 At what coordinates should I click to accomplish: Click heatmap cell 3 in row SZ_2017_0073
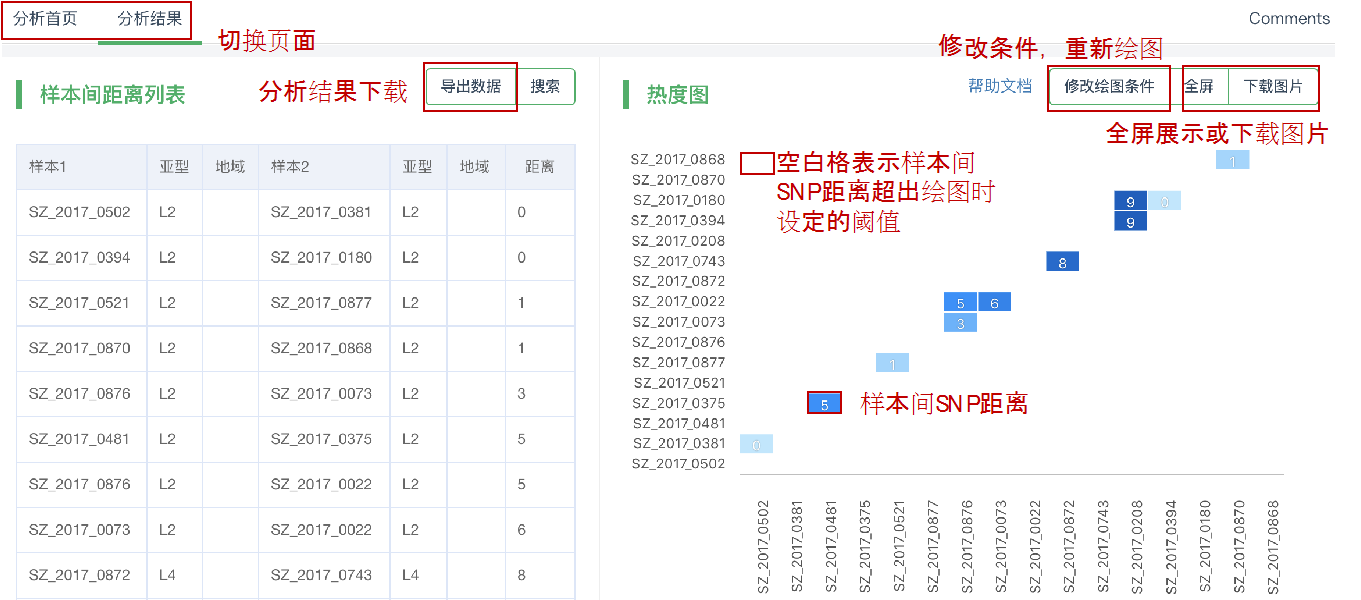pyautogui.click(x=960, y=323)
